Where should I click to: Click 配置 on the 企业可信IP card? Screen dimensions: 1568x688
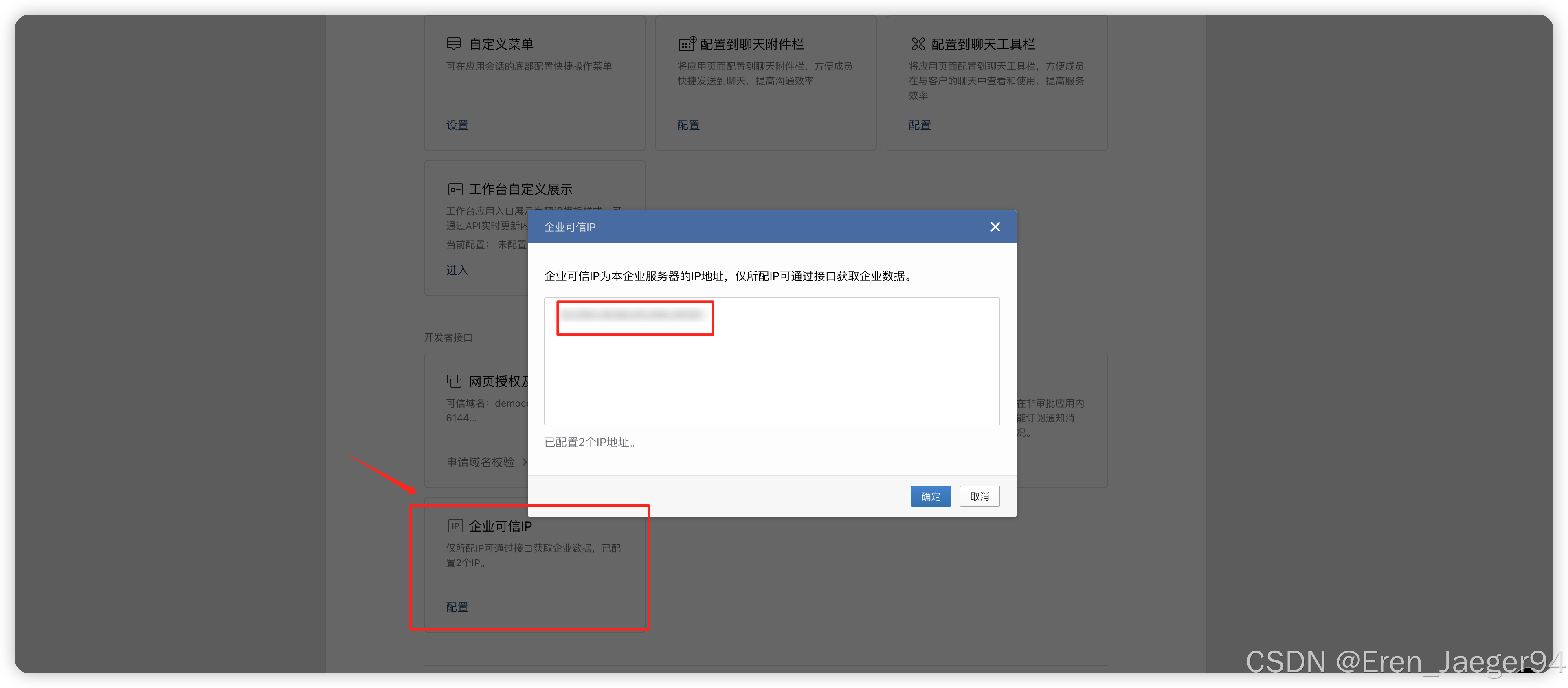[457, 607]
